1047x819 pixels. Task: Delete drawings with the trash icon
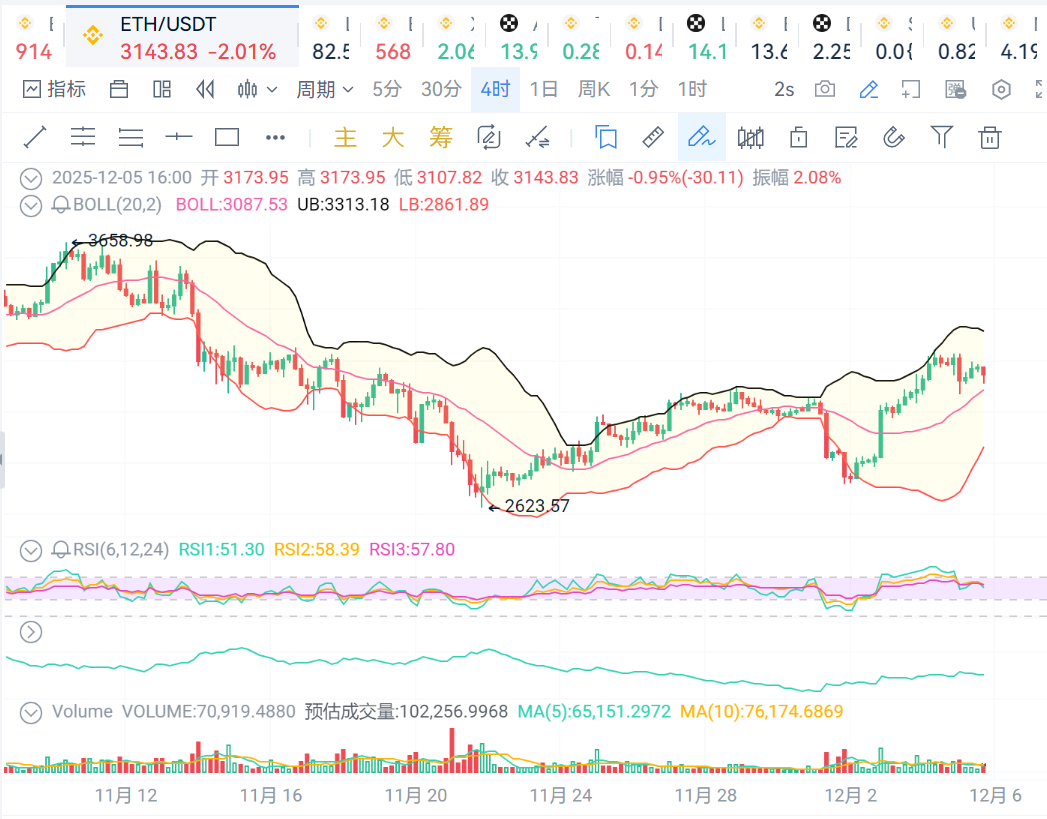click(x=990, y=137)
